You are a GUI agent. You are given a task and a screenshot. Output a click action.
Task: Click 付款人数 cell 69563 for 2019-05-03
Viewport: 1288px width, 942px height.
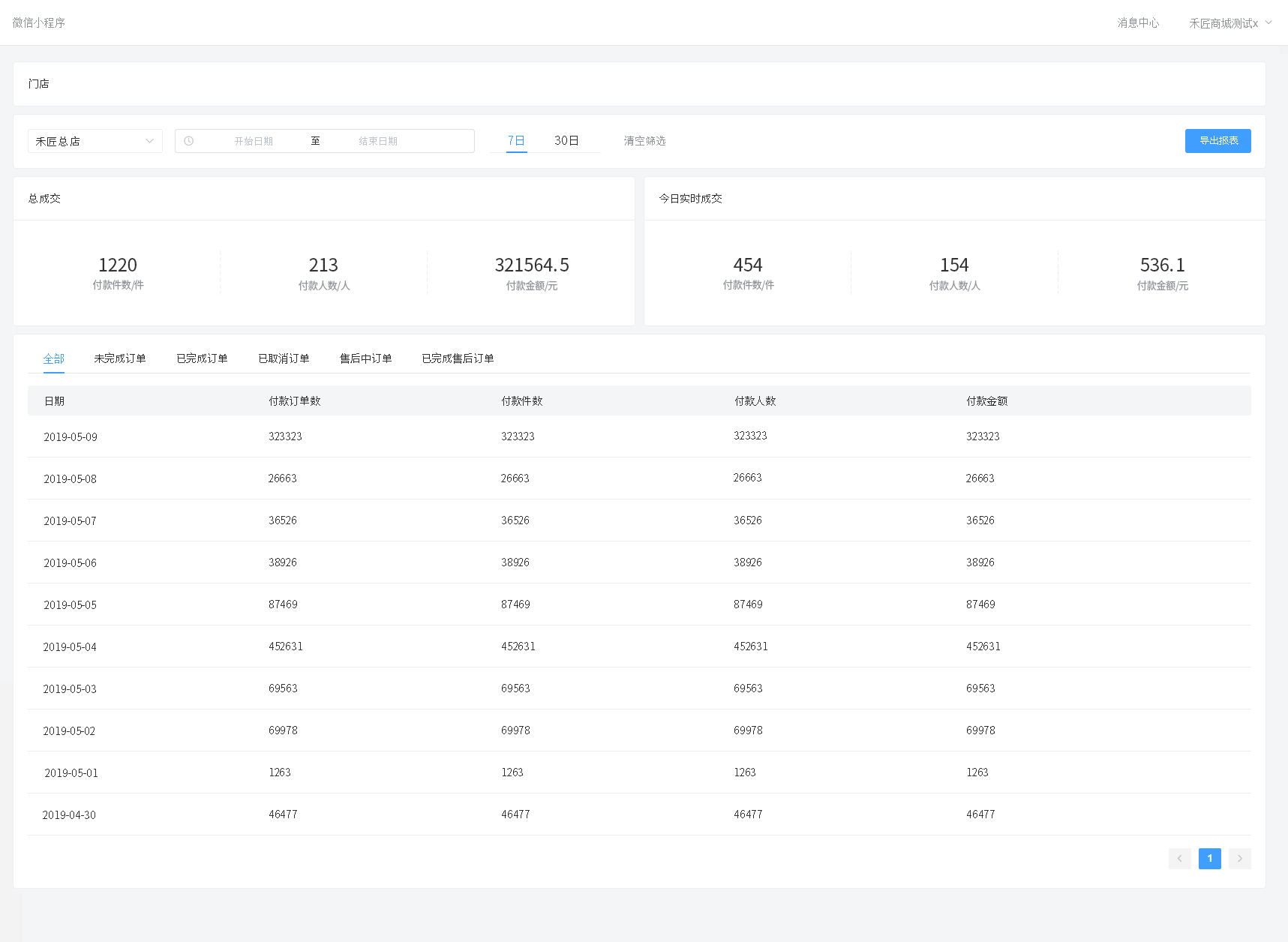pyautogui.click(x=748, y=688)
